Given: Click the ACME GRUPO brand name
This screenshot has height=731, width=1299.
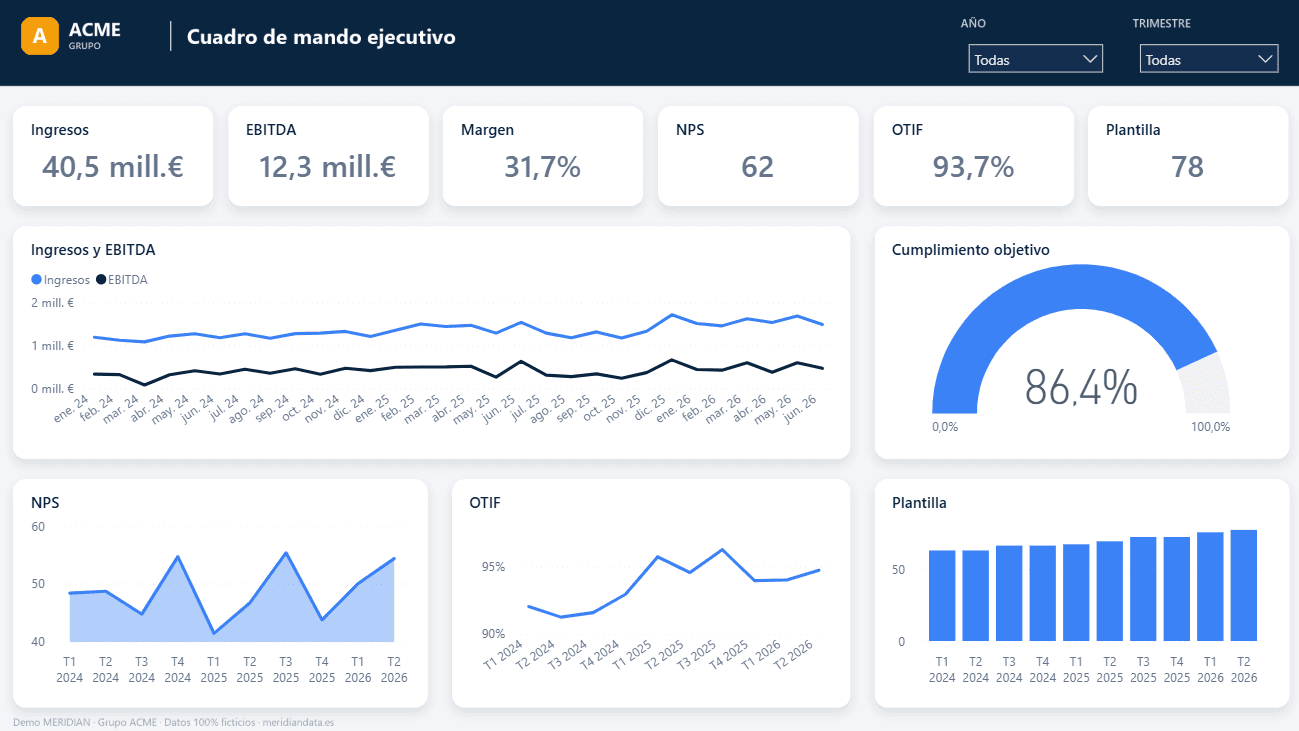Looking at the screenshot, I should [x=95, y=36].
